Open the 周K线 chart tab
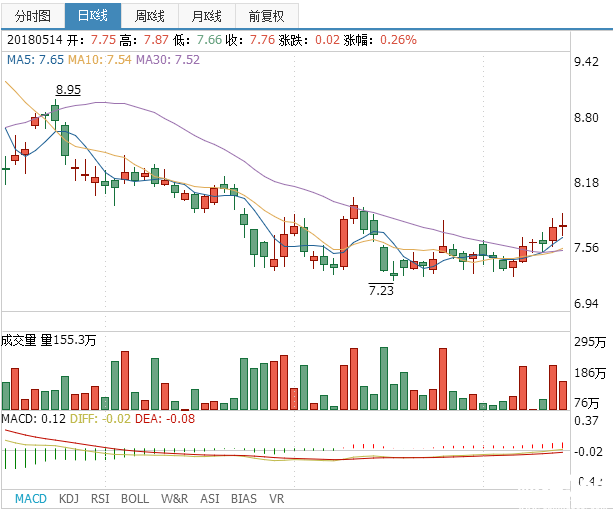Image resolution: width=613 pixels, height=516 pixels. [149, 16]
